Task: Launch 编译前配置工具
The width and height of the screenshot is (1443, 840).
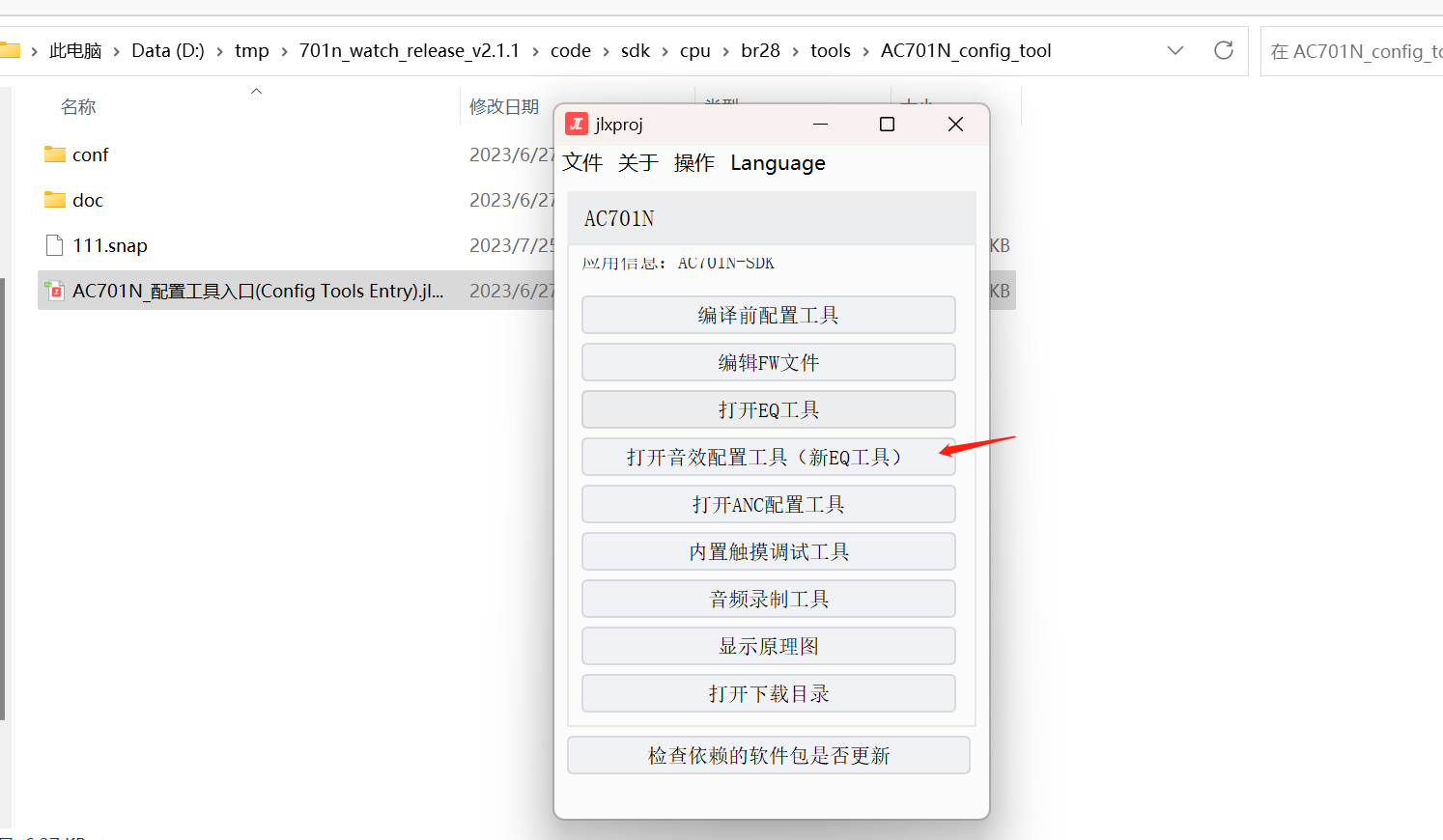Action: [x=769, y=315]
